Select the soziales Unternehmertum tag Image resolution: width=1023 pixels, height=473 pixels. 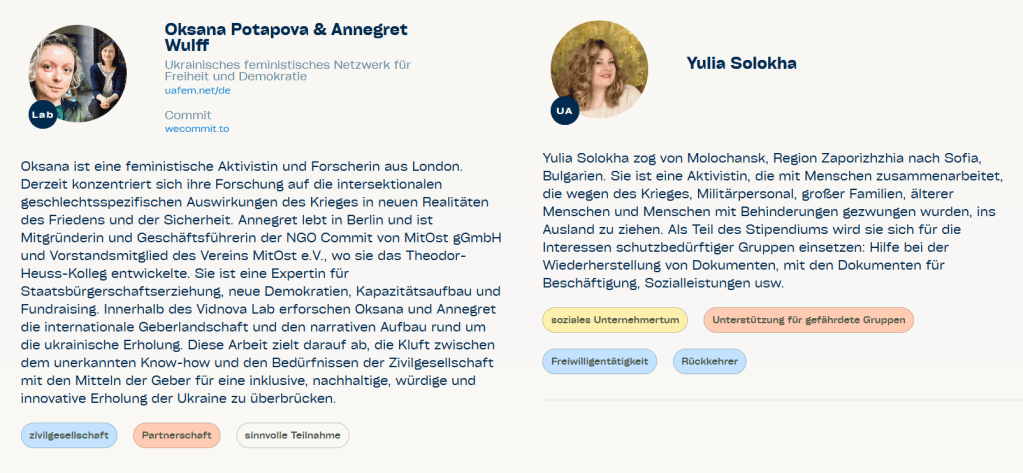[616, 320]
